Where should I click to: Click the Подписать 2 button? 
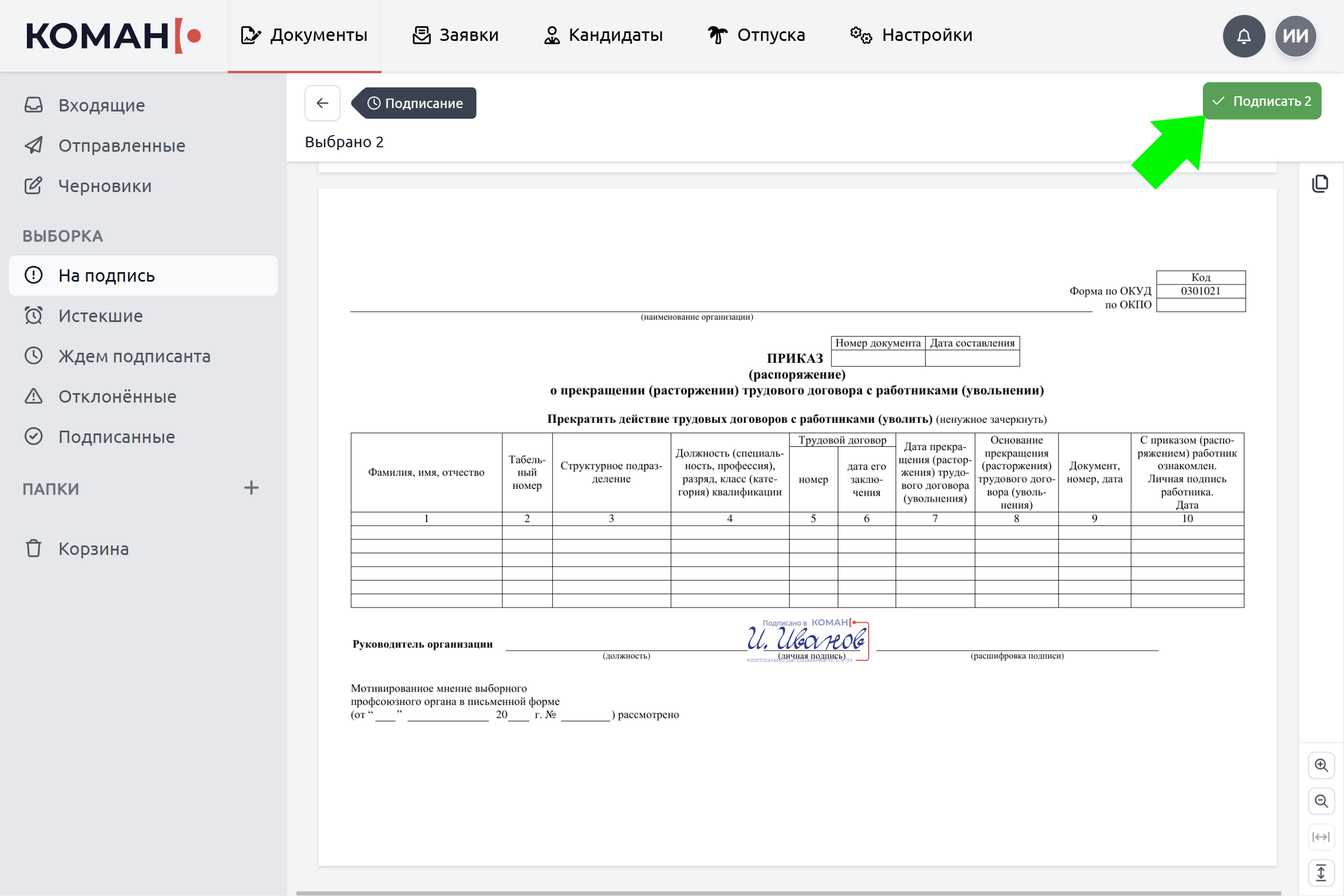(1262, 101)
